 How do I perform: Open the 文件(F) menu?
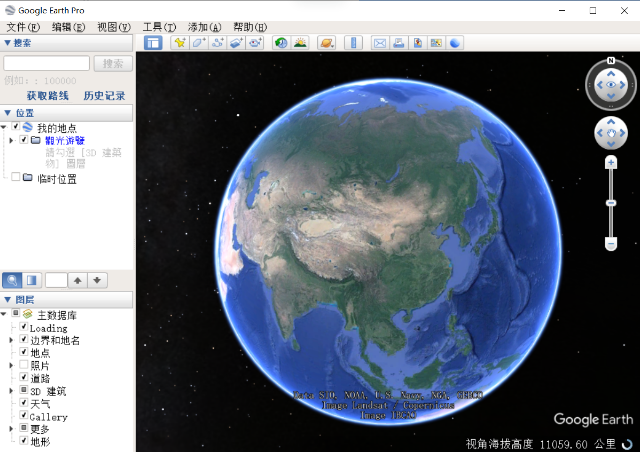(x=23, y=27)
